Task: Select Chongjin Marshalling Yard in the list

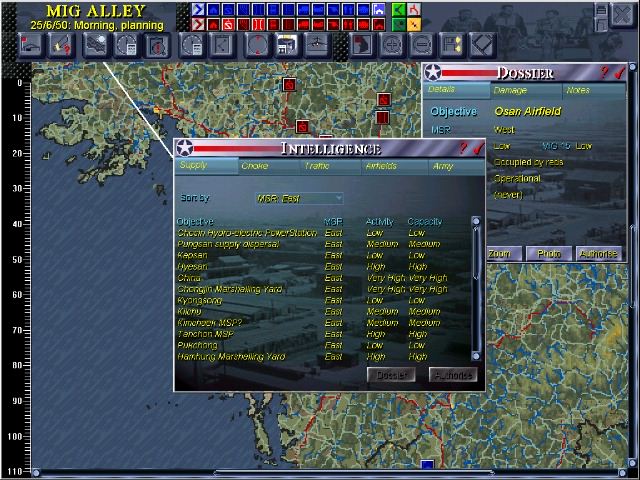Action: click(231, 289)
